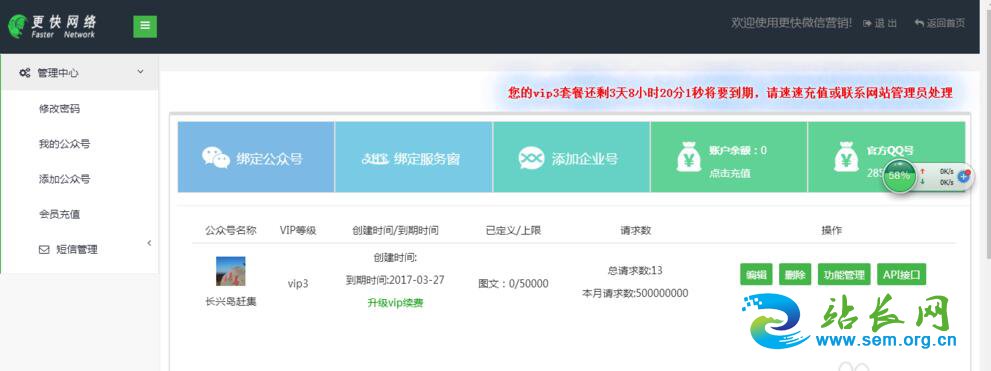Click the 添加企业号 tile
Viewport: 991px width, 371px height.
coord(571,157)
